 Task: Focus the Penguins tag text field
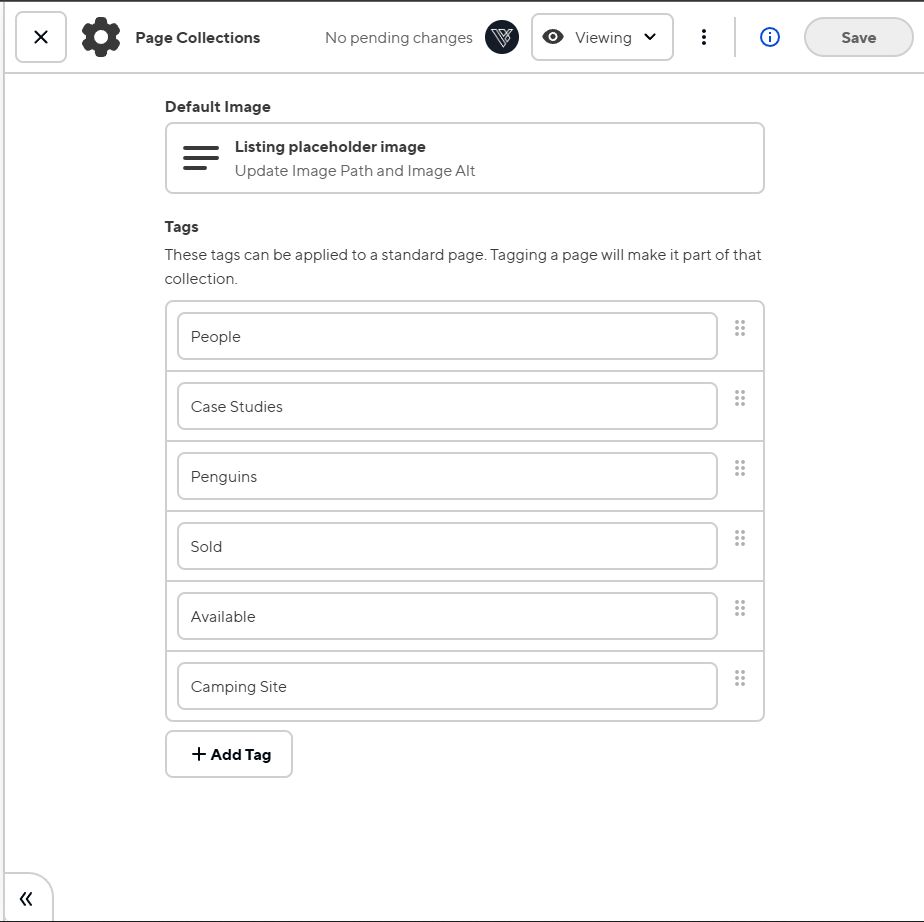tap(447, 476)
